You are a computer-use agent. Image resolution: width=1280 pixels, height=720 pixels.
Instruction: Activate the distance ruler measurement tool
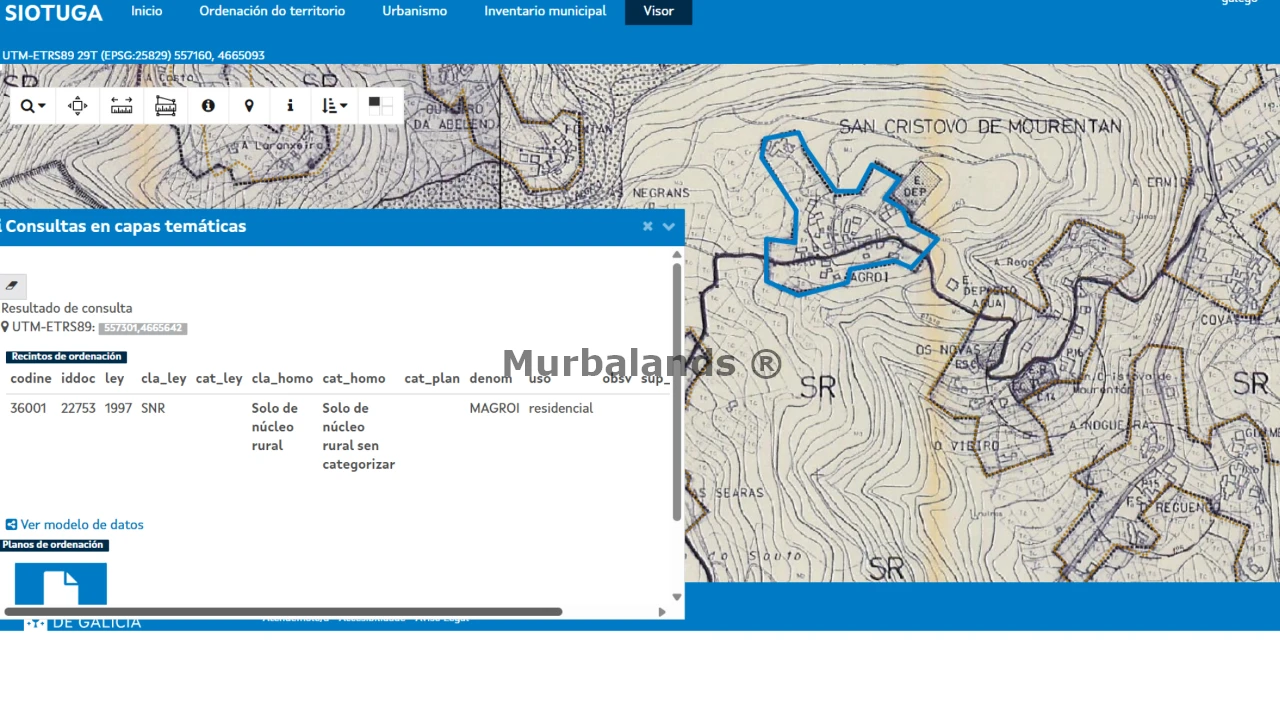121,105
